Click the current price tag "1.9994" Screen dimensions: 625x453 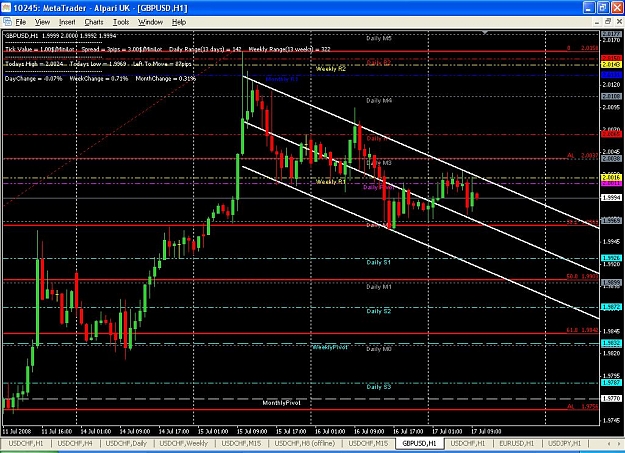[611, 198]
